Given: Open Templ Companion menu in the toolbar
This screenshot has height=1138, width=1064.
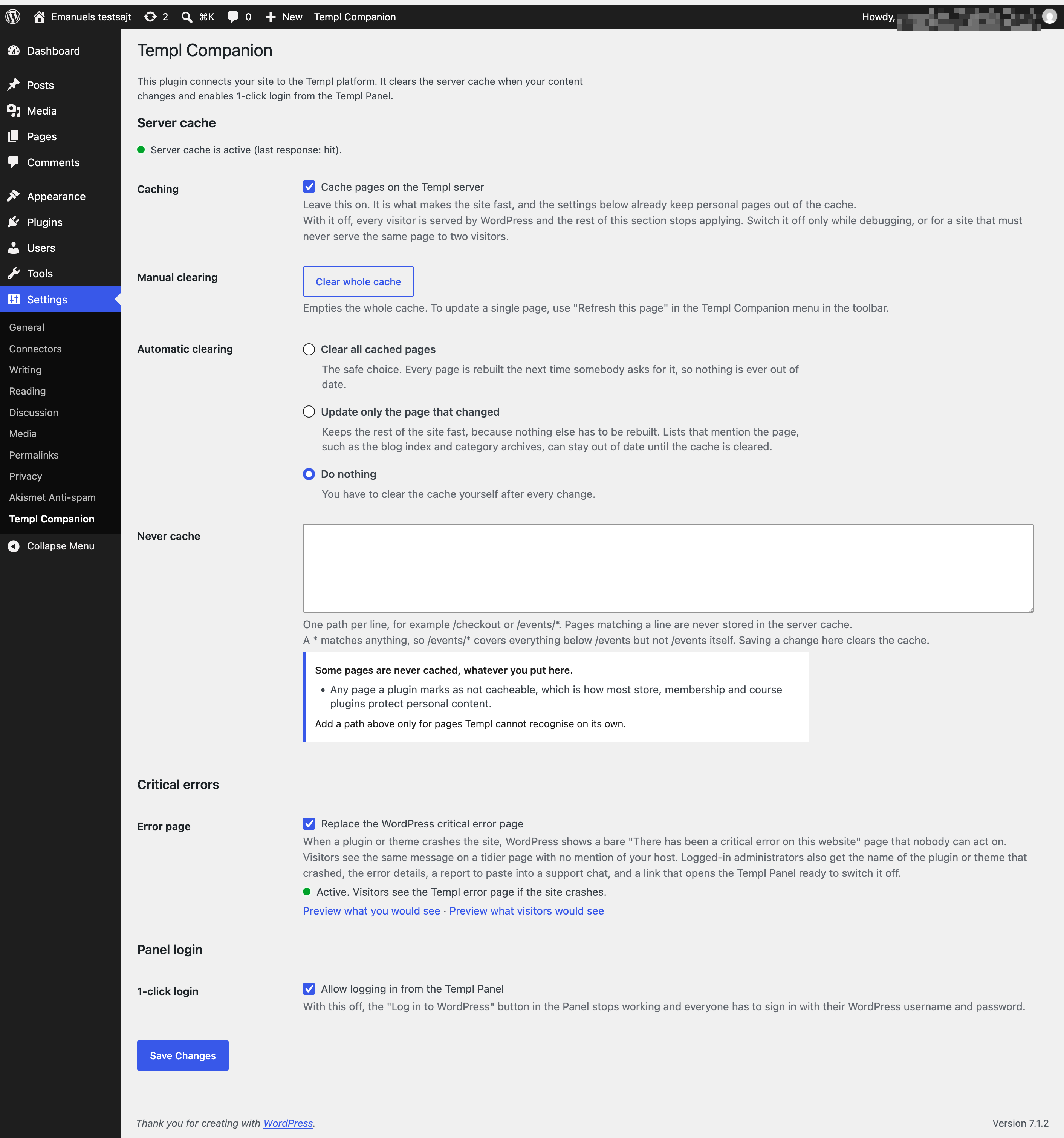Looking at the screenshot, I should (x=355, y=17).
